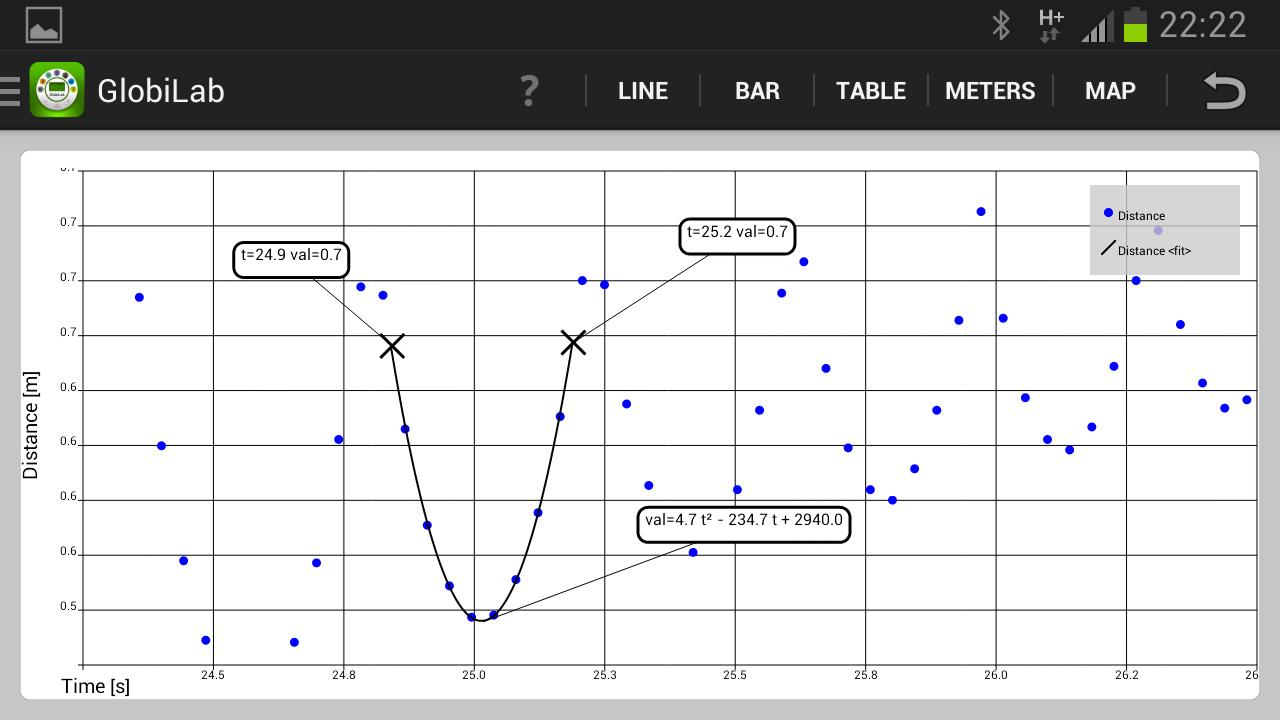The image size is (1280, 720).
Task: Open the MAP view
Action: point(1110,91)
